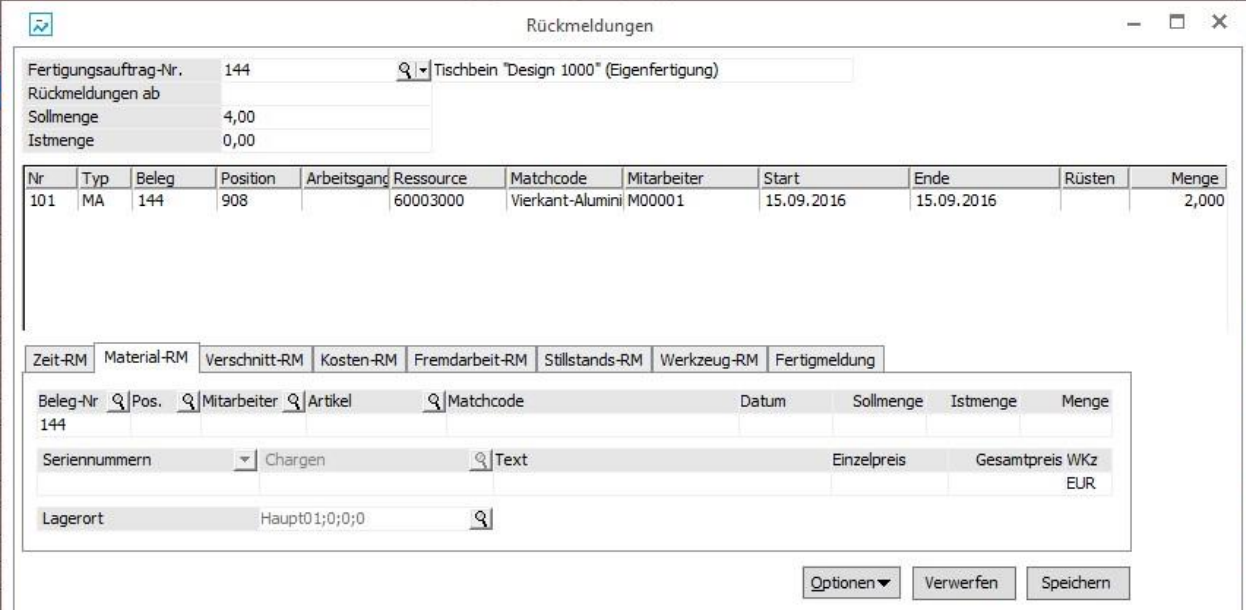
Task: Click the Speichern button
Action: (1071, 582)
